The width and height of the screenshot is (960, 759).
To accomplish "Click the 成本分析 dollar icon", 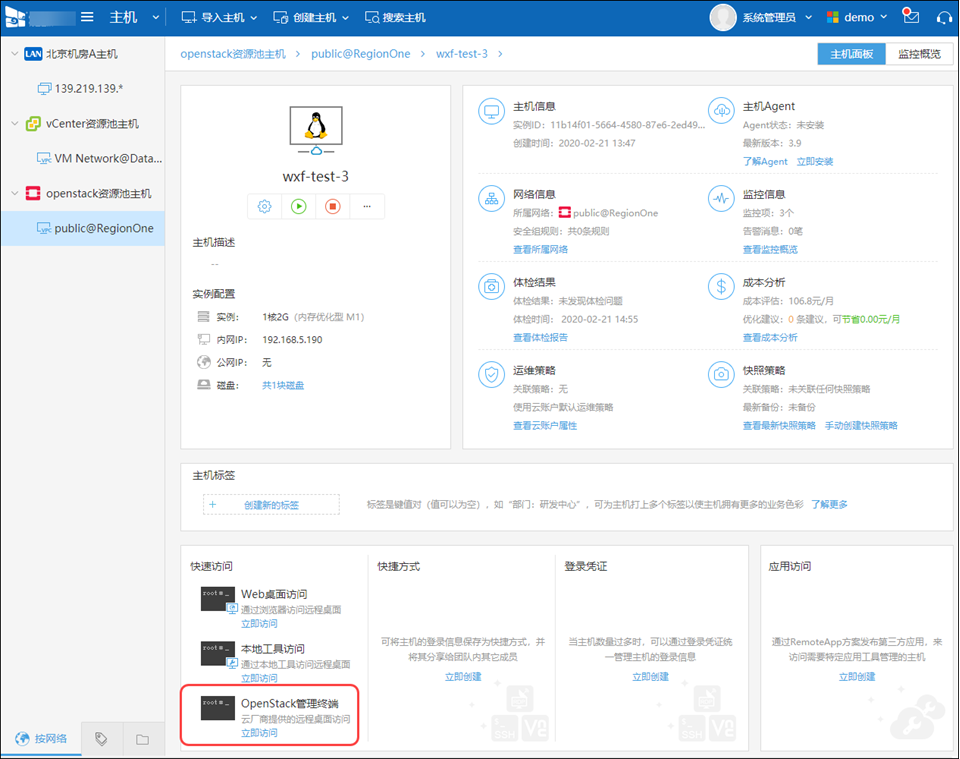I will (x=721, y=286).
